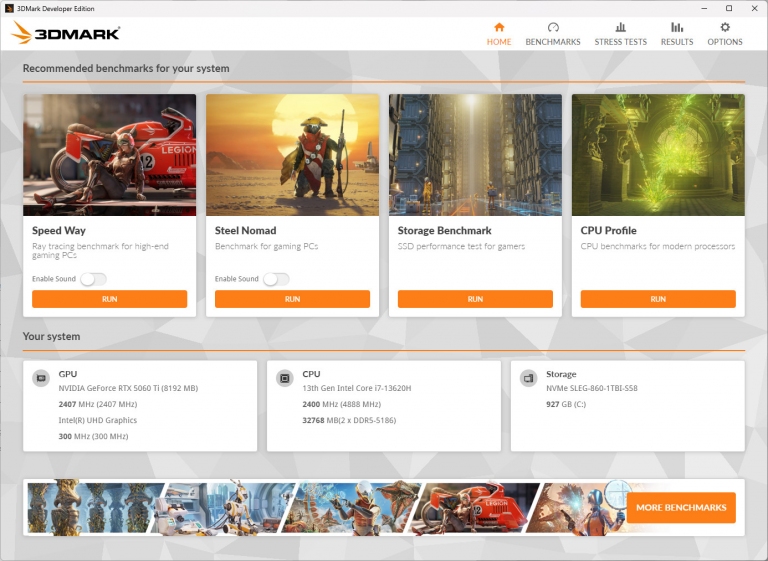Click 'Benchmark for gaming PCs' description
The height and width of the screenshot is (561, 768).
point(266,246)
